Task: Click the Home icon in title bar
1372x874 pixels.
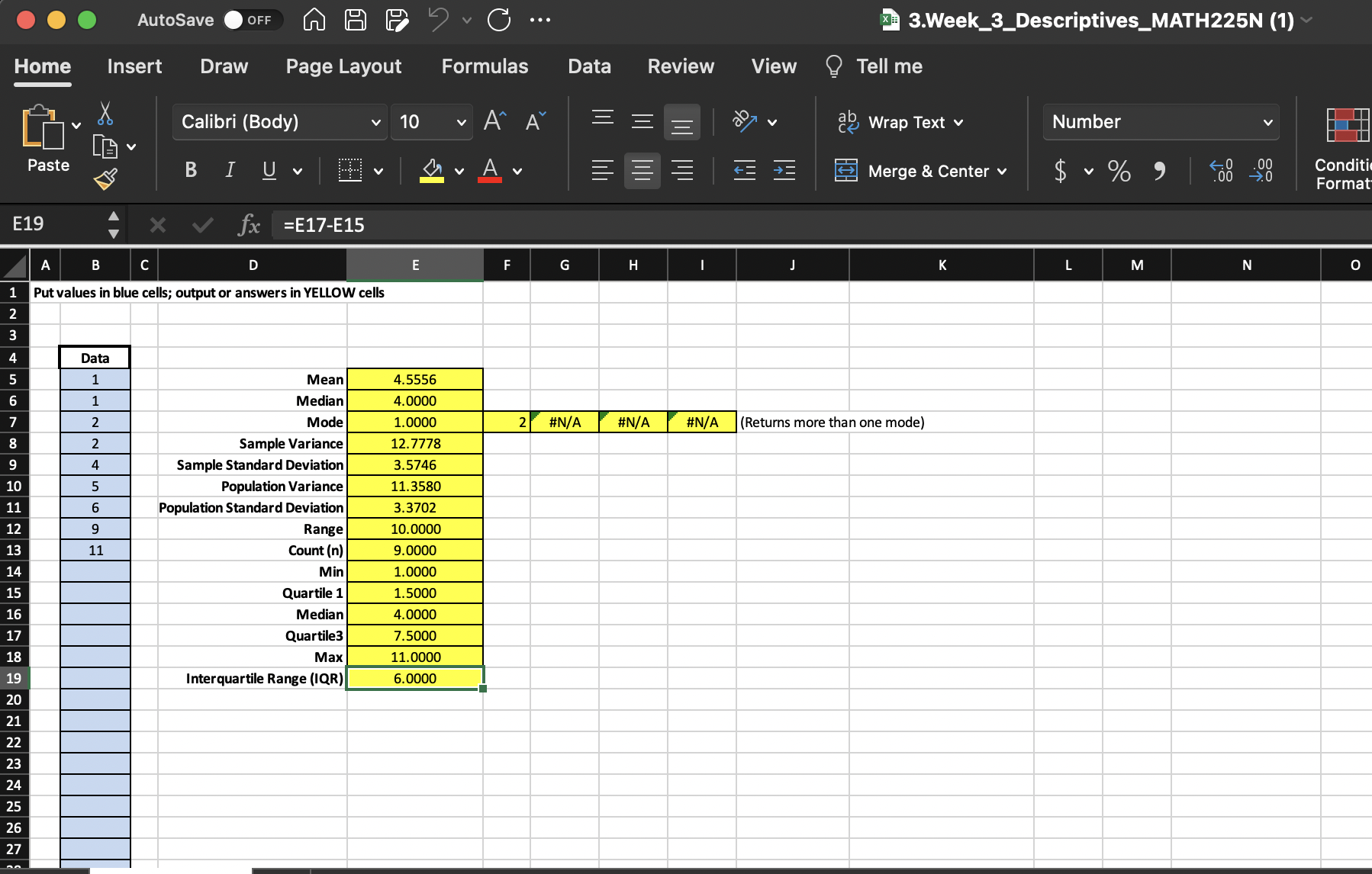Action: 314,20
